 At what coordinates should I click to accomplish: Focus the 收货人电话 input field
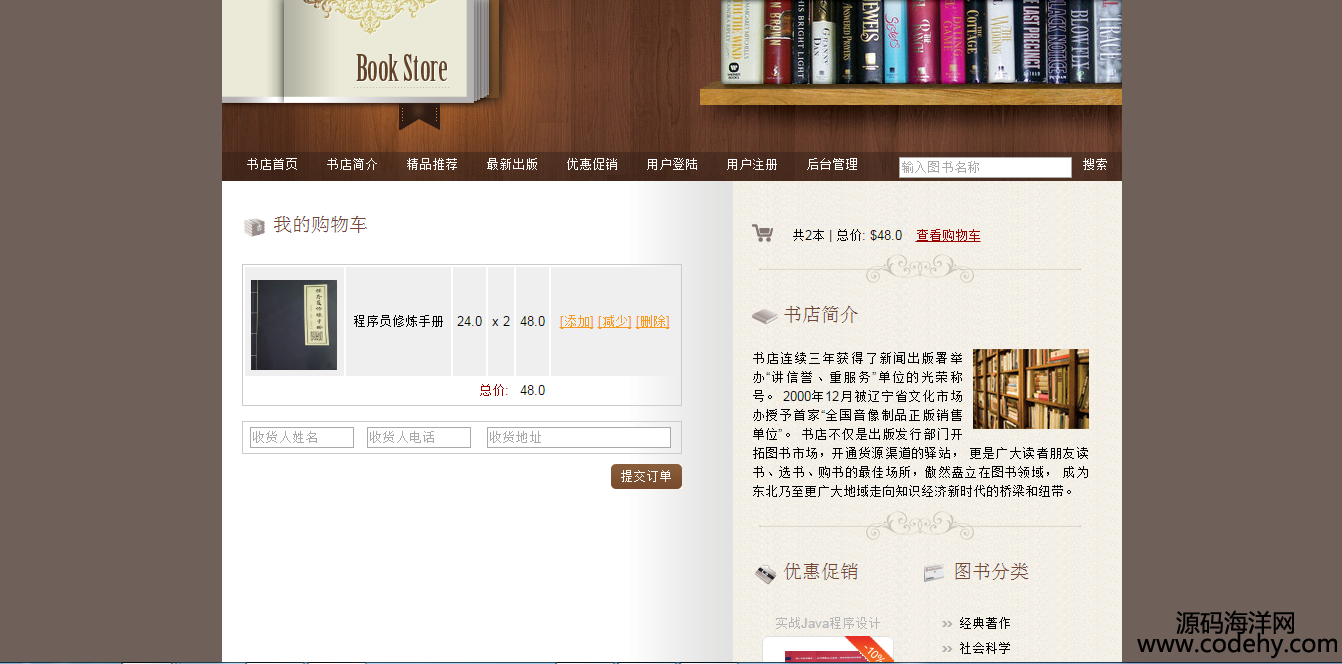(x=419, y=438)
